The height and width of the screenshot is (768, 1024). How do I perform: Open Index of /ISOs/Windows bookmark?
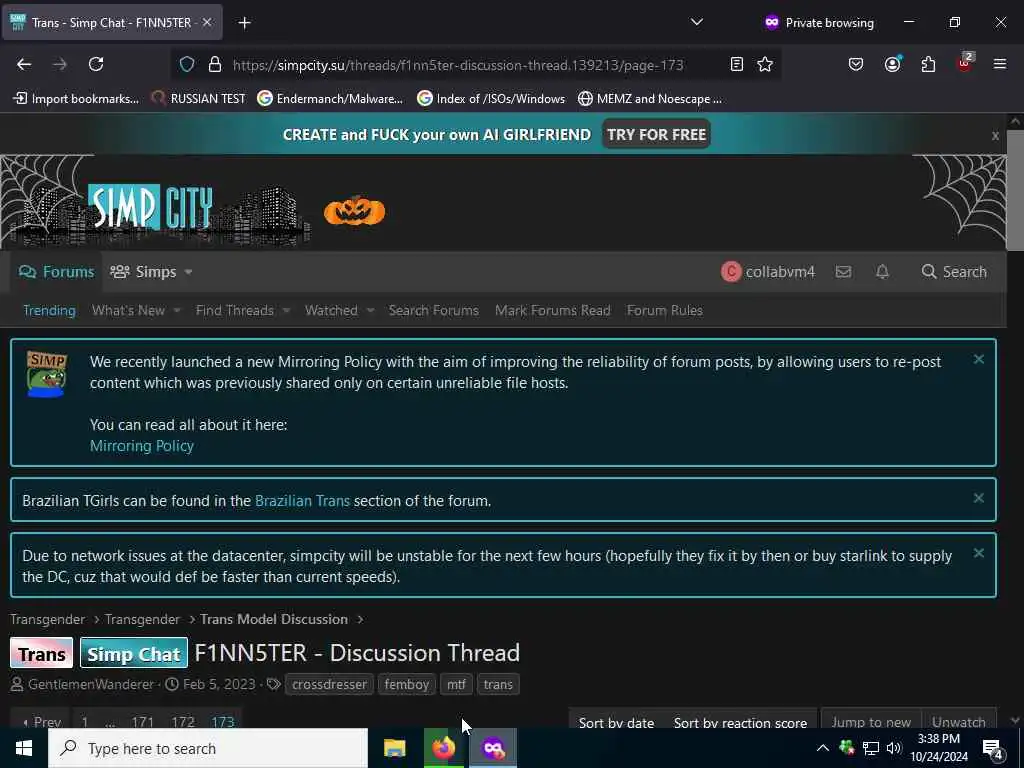click(491, 99)
